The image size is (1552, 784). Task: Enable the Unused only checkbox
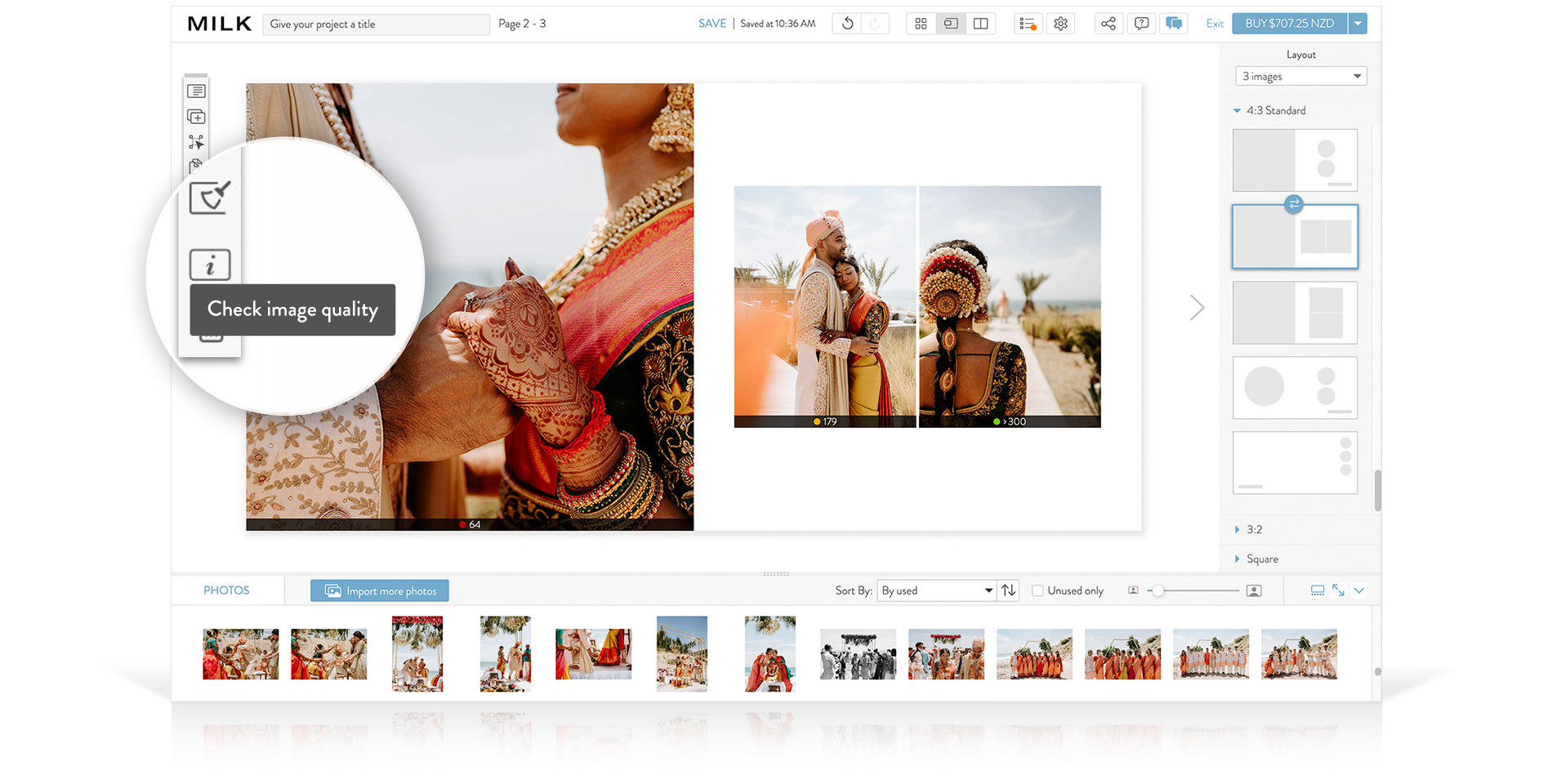coord(1037,590)
